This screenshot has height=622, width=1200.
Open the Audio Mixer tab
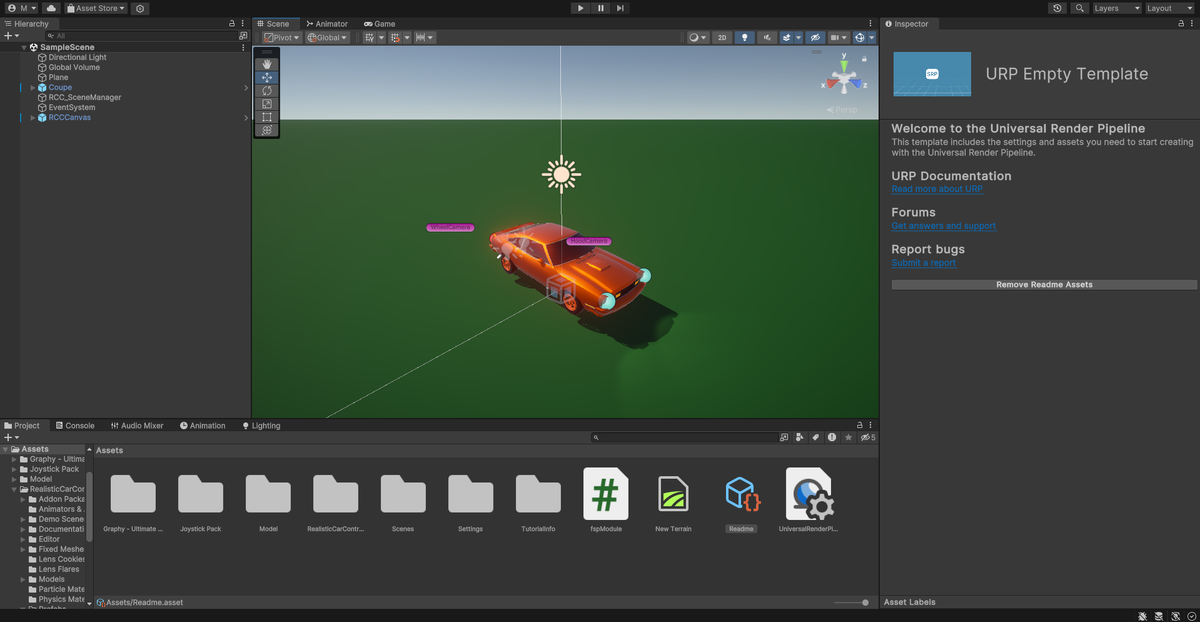point(136,426)
